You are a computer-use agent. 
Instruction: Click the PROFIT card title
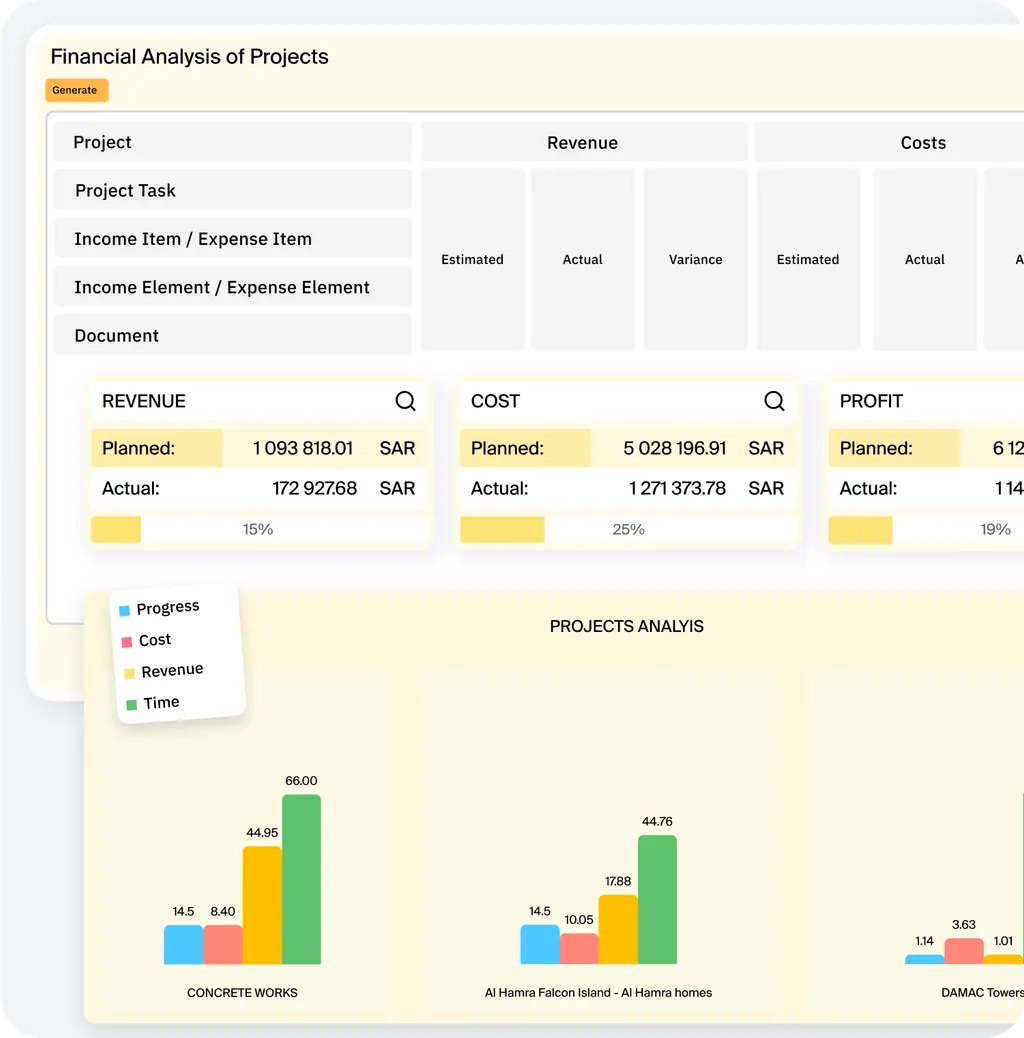click(871, 401)
